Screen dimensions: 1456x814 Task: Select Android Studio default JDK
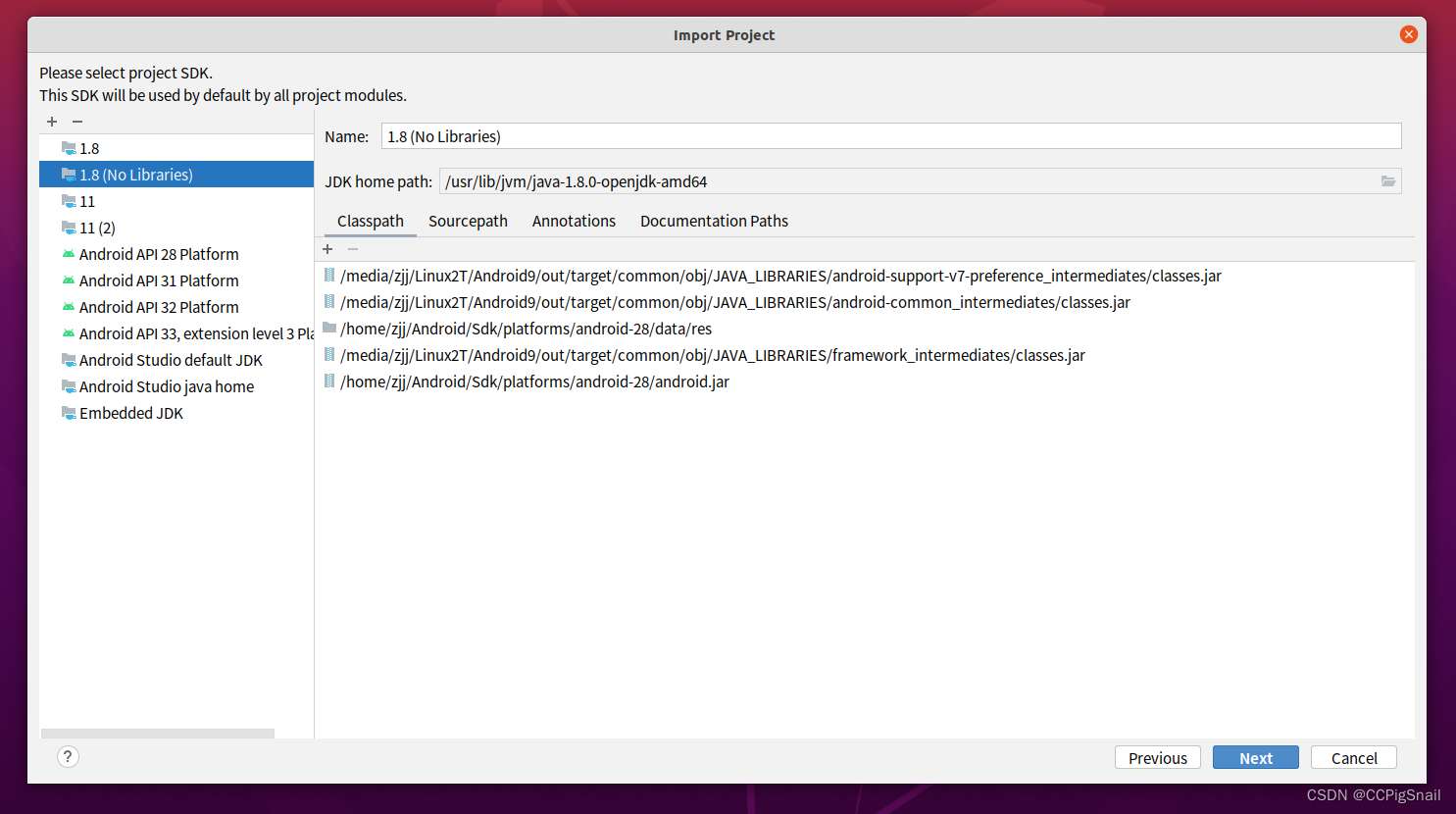point(176,360)
